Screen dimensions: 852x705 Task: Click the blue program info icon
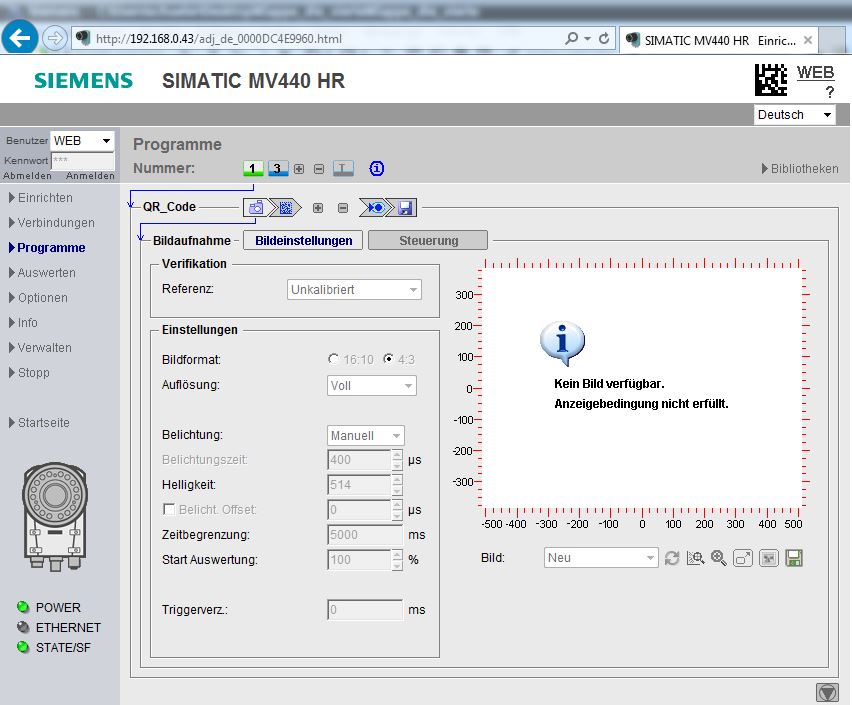[x=377, y=169]
